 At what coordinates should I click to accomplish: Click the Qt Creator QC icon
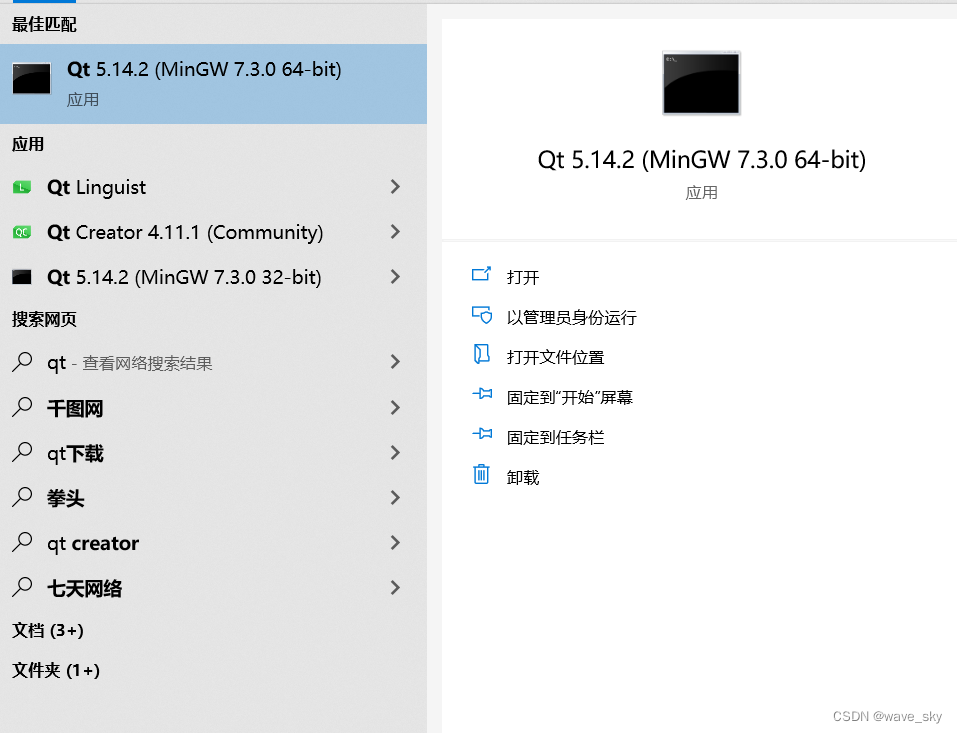click(x=22, y=233)
